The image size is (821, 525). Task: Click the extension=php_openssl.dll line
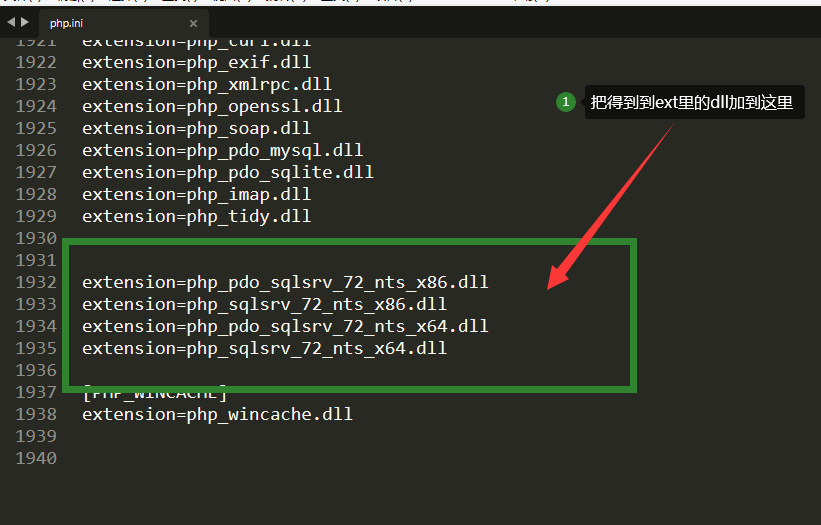(x=212, y=106)
